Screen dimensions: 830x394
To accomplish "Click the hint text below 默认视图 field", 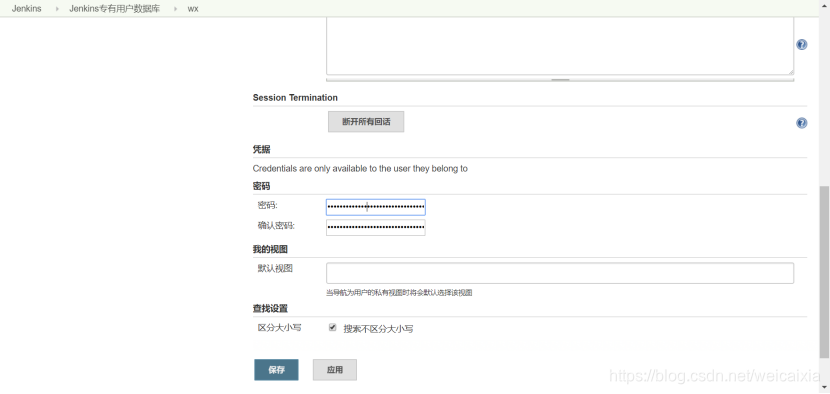I will click(x=399, y=292).
